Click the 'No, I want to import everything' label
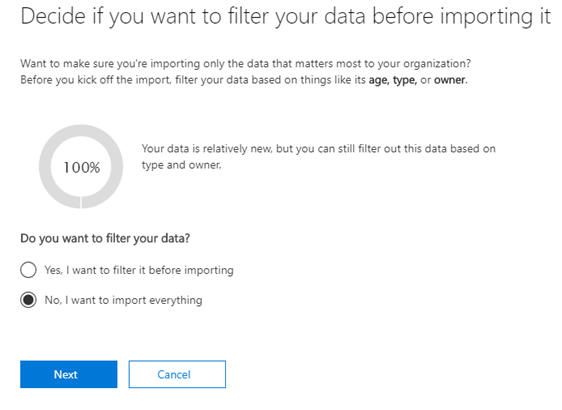562x410 pixels. pos(123,300)
